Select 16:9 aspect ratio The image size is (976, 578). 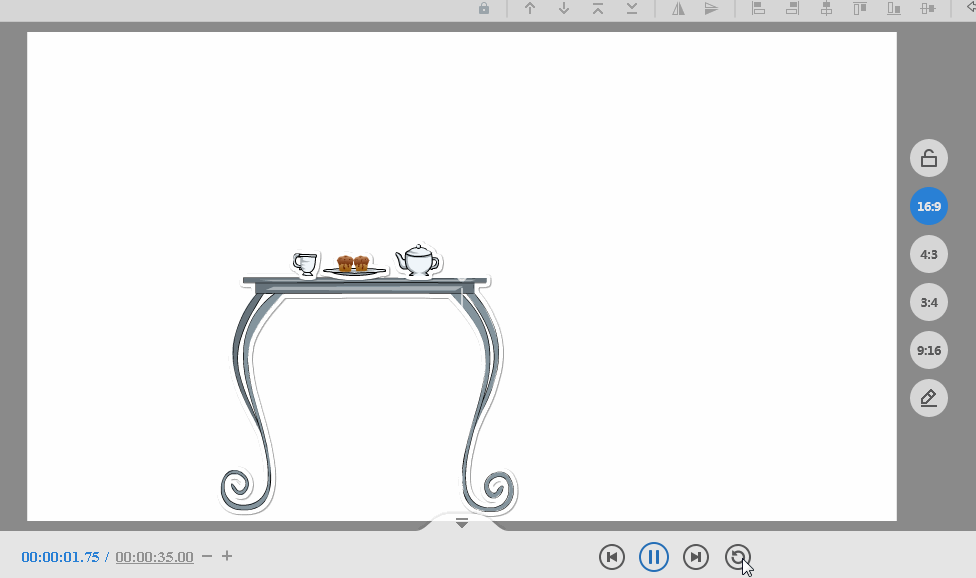pyautogui.click(x=928, y=206)
